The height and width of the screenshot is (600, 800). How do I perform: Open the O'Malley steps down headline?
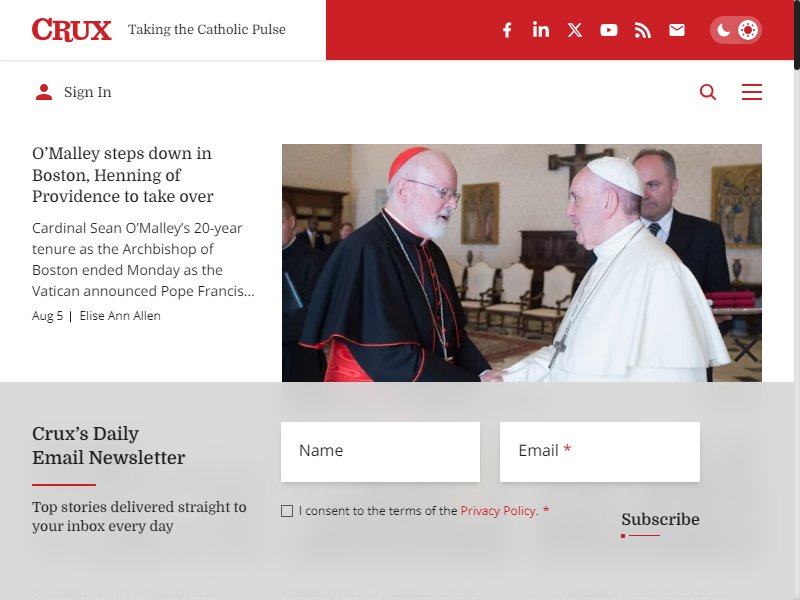[x=122, y=175]
